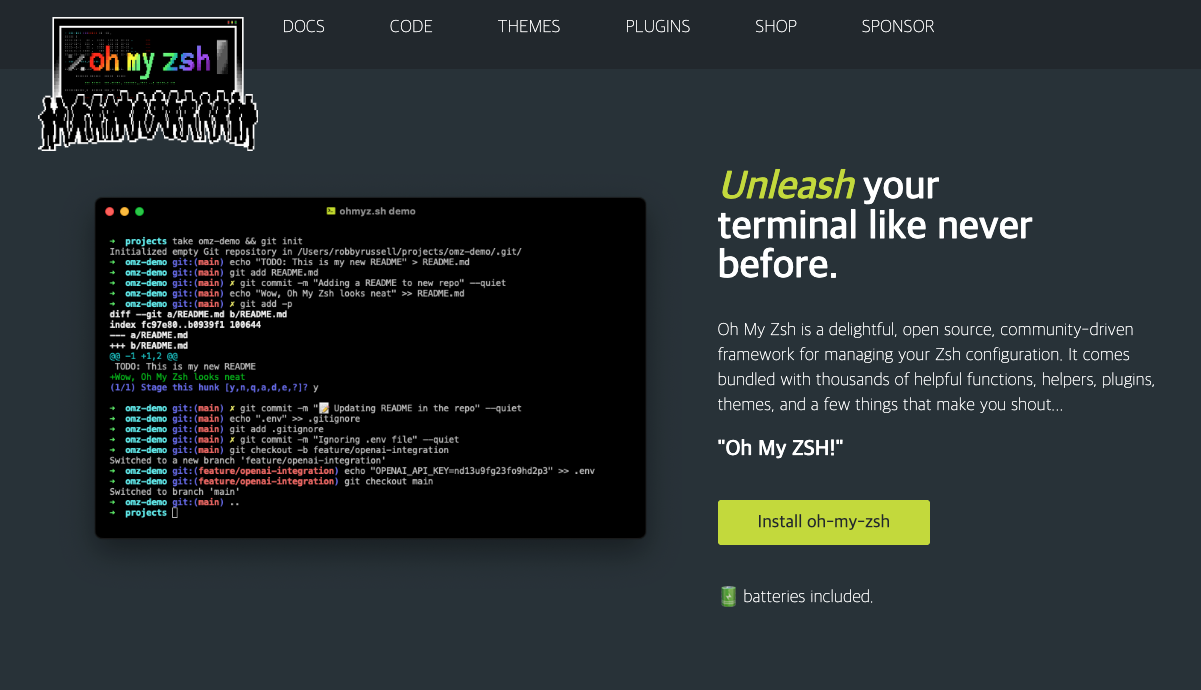The image size is (1201, 690).
Task: Click the terminal demo screenshot
Action: tap(370, 368)
